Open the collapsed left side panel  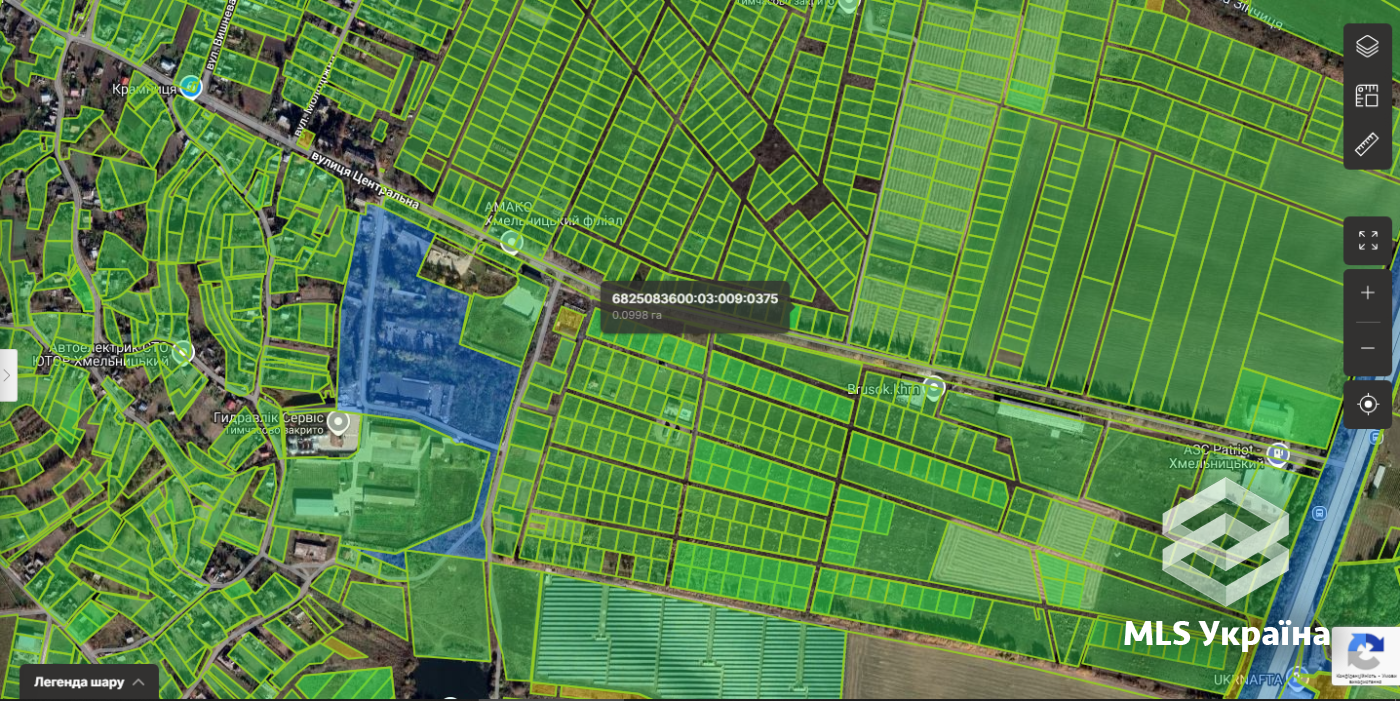click(x=8, y=375)
